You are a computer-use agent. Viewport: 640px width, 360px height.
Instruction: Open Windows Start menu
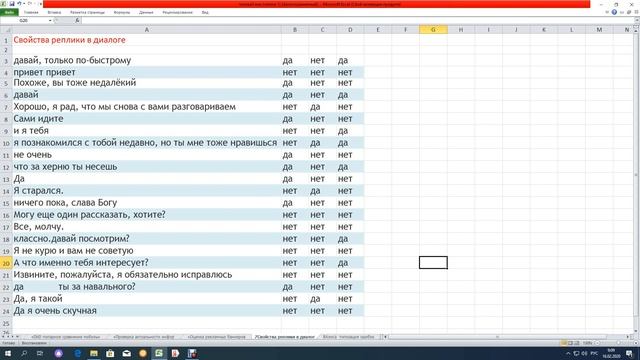click(x=7, y=353)
